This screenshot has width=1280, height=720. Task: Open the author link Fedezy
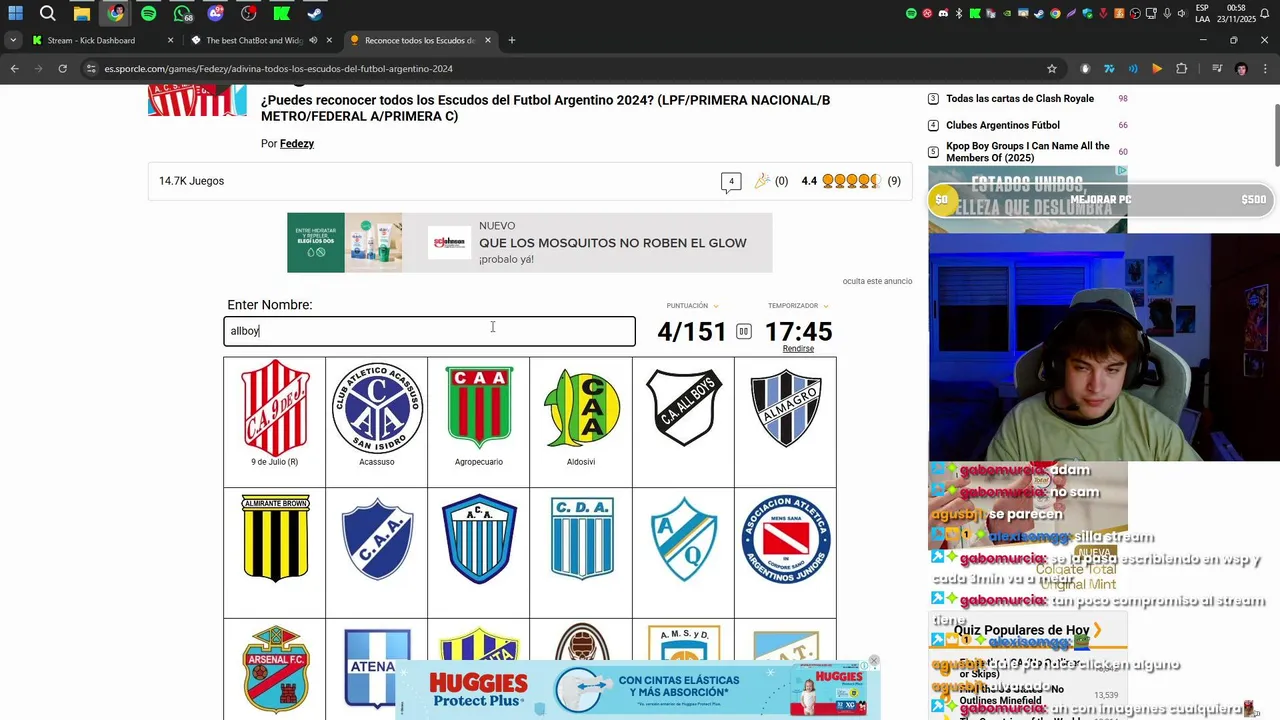[297, 144]
